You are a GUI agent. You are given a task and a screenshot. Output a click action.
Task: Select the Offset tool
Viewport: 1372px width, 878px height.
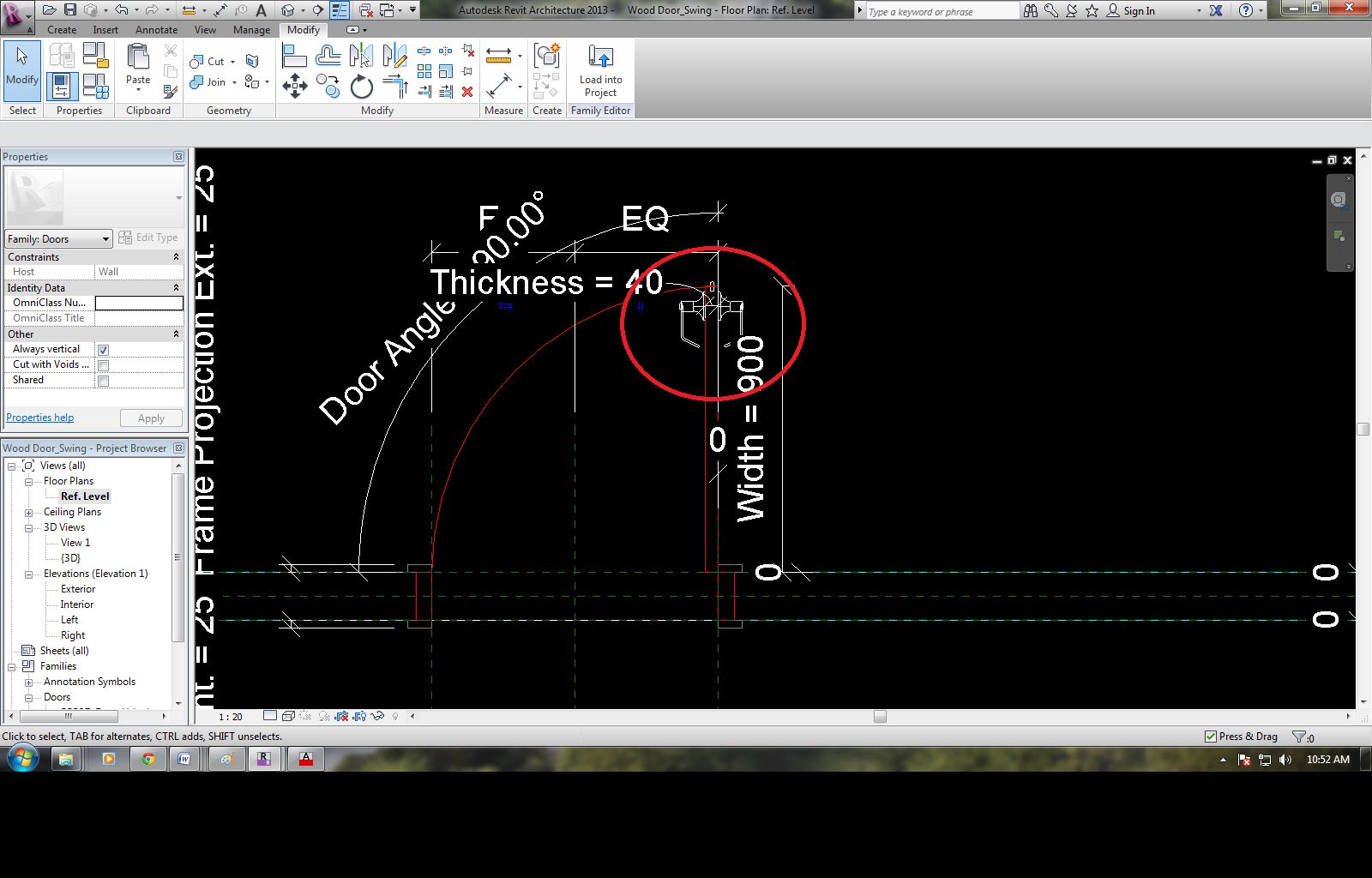pyautogui.click(x=328, y=57)
